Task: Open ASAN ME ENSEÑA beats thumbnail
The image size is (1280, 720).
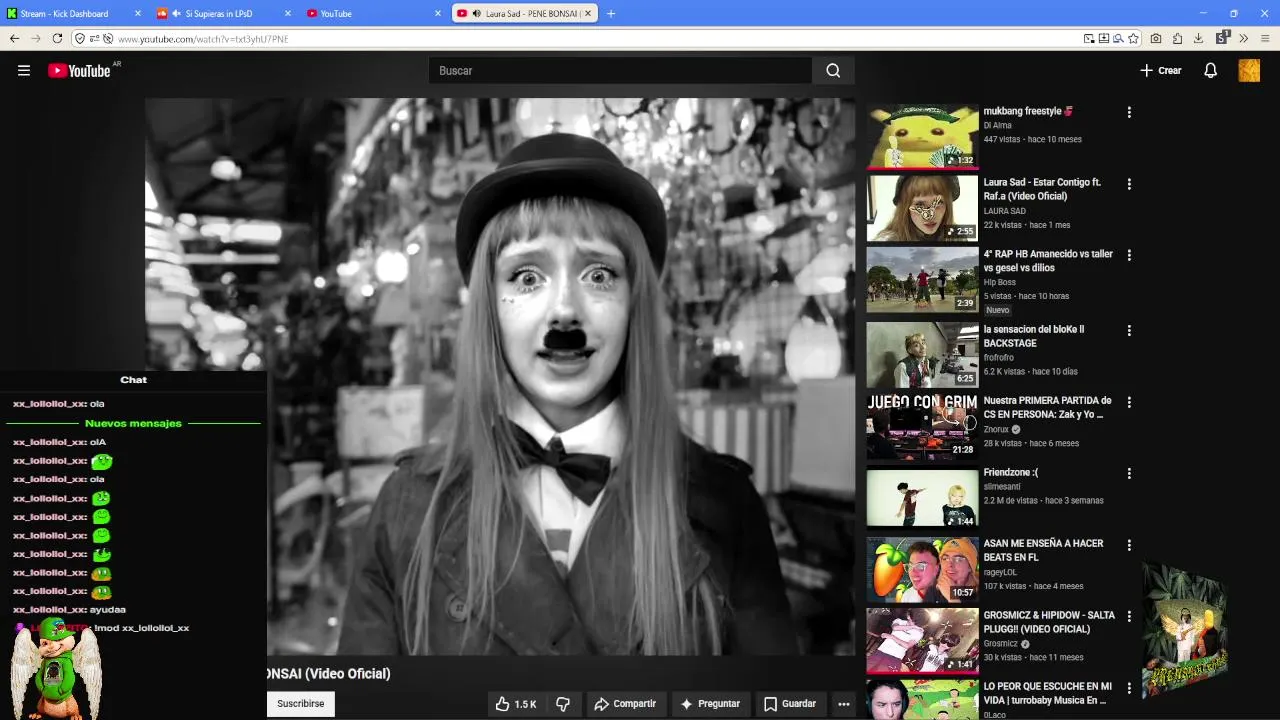Action: tap(922, 569)
